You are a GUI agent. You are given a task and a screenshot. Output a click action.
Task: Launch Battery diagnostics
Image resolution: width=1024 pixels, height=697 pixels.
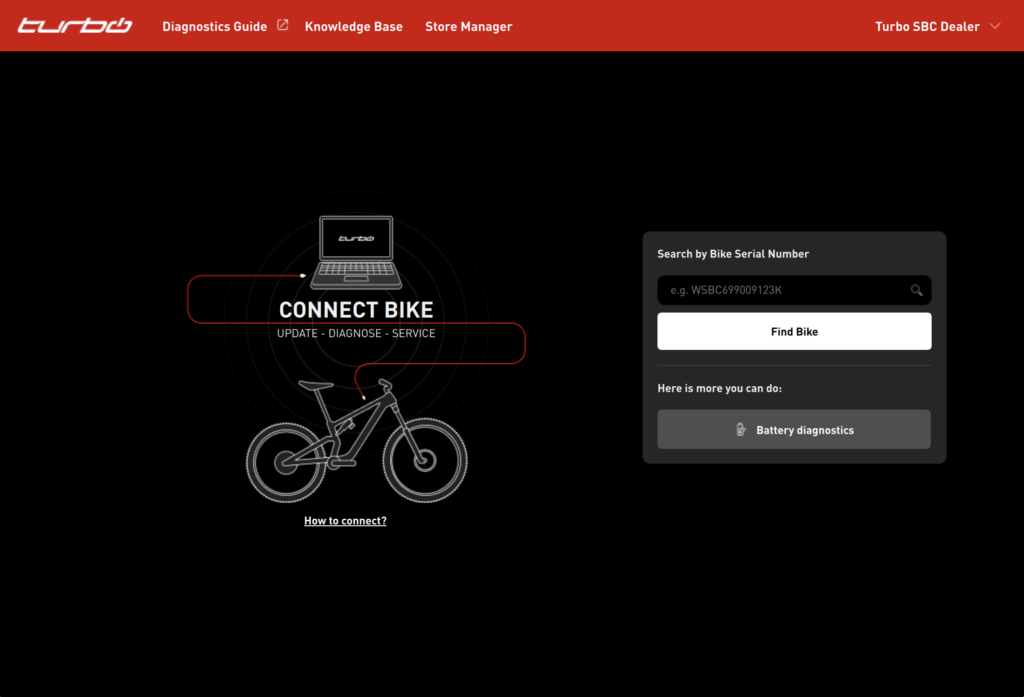[794, 430]
